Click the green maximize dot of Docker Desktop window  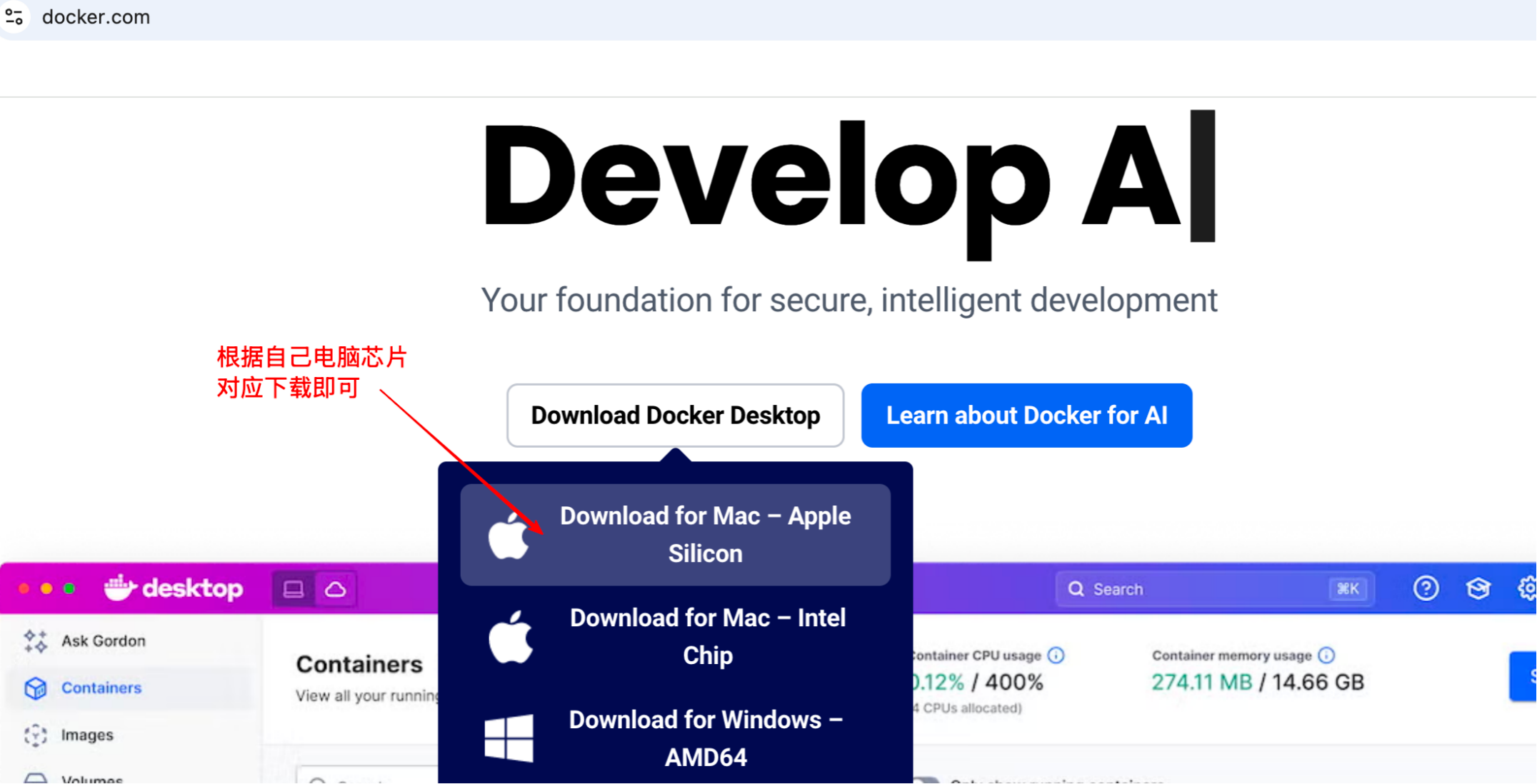tap(69, 588)
